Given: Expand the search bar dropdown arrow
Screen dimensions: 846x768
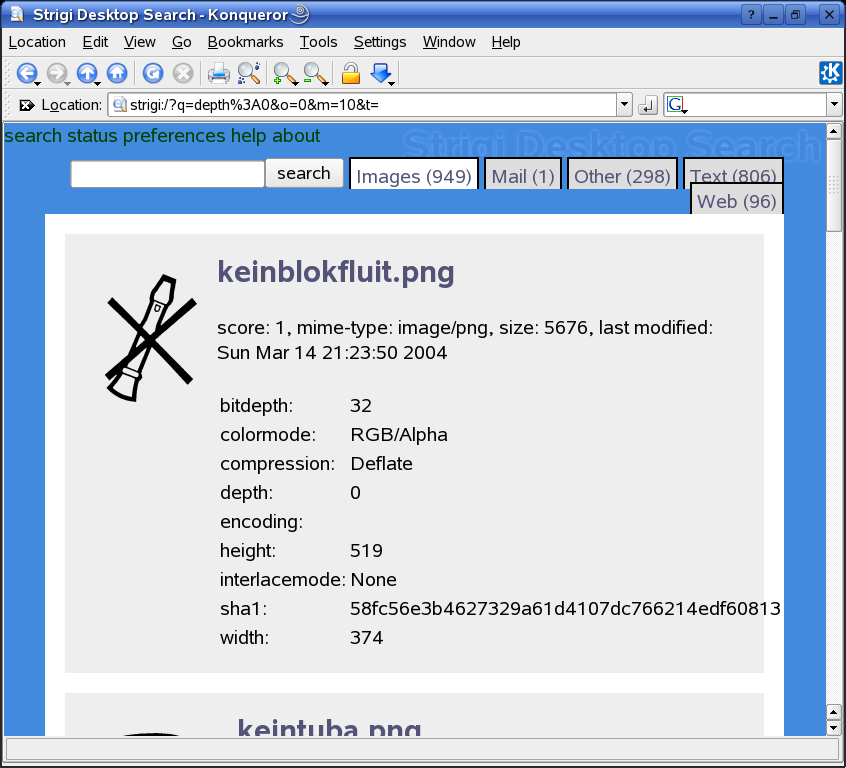Looking at the screenshot, I should (x=834, y=105).
